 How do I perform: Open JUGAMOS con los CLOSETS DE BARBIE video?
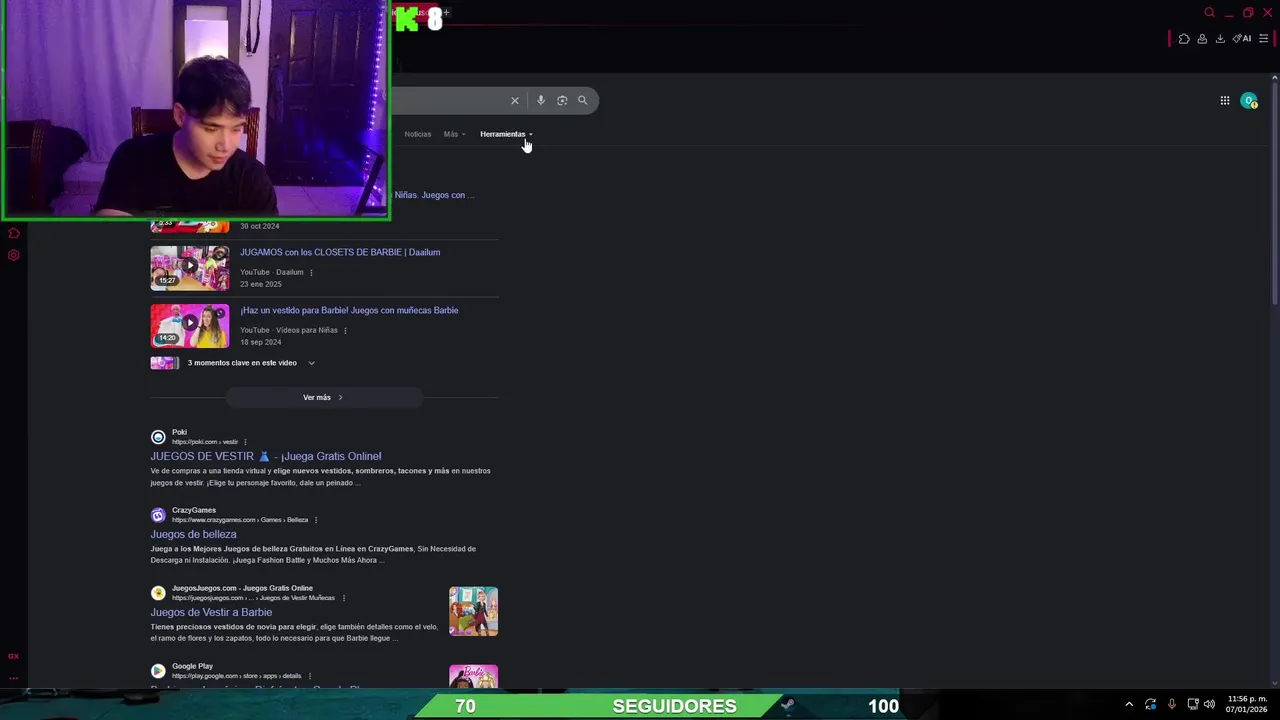[340, 252]
